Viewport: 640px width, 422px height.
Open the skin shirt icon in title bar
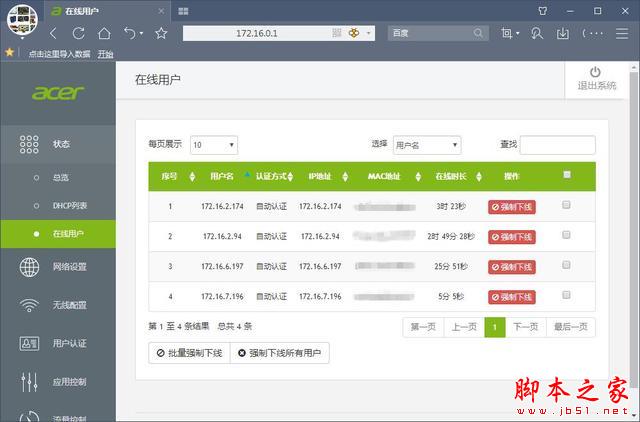tap(542, 11)
